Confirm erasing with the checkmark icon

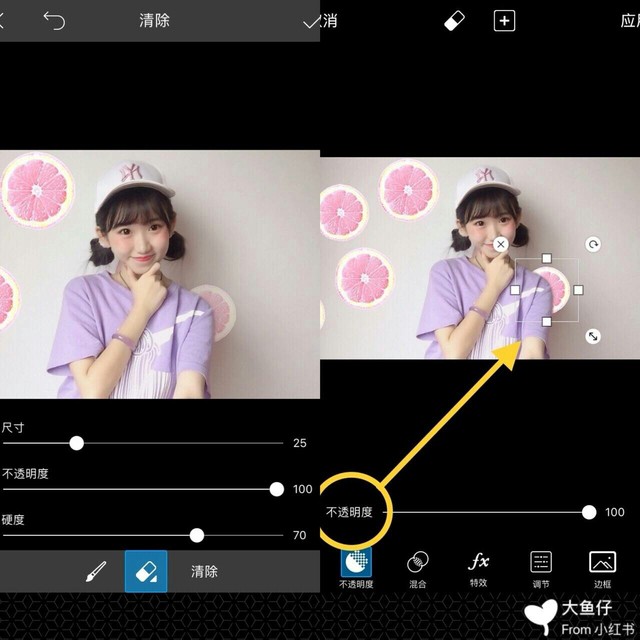click(x=311, y=22)
